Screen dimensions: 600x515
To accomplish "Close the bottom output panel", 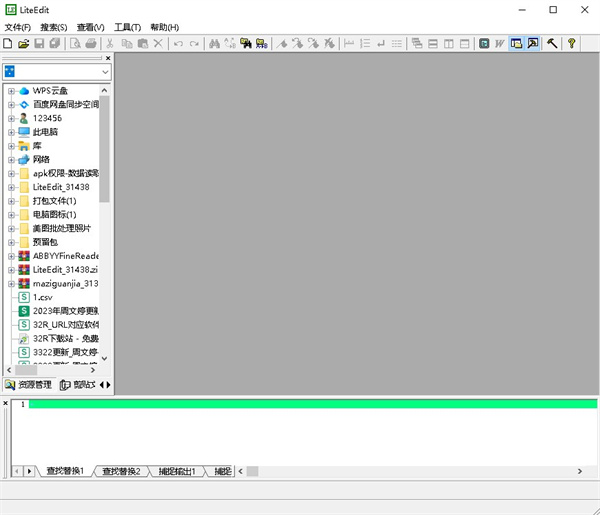I will [5, 403].
